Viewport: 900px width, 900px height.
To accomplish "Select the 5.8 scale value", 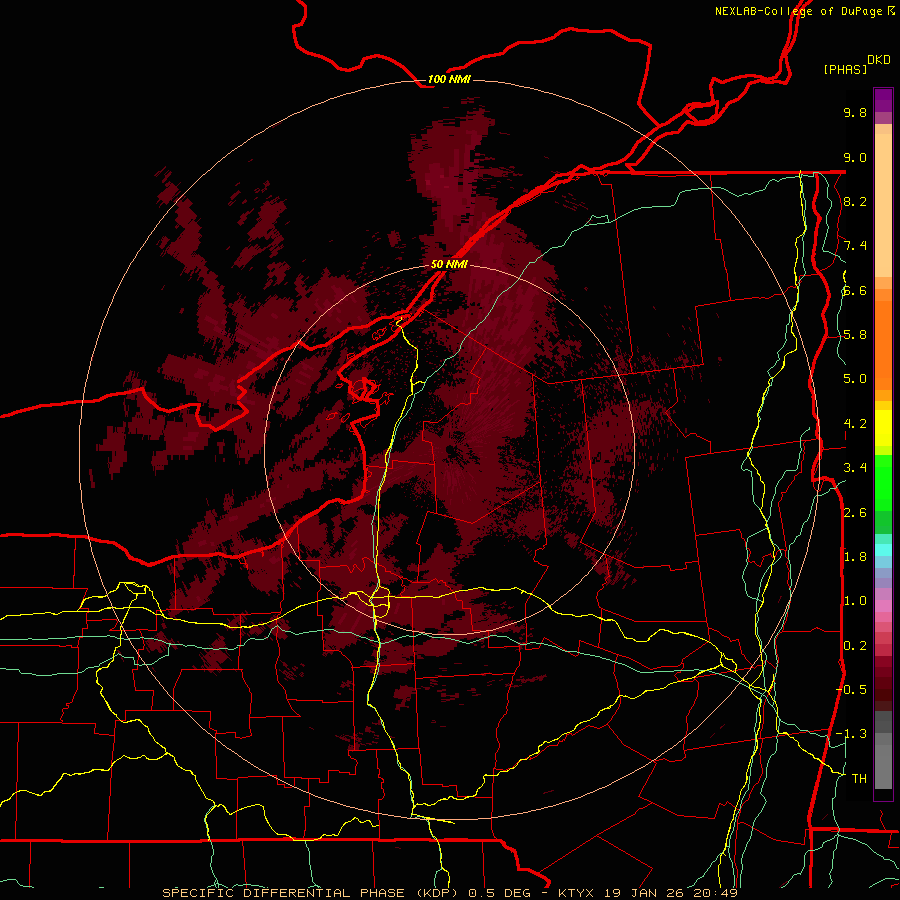I will click(x=855, y=335).
